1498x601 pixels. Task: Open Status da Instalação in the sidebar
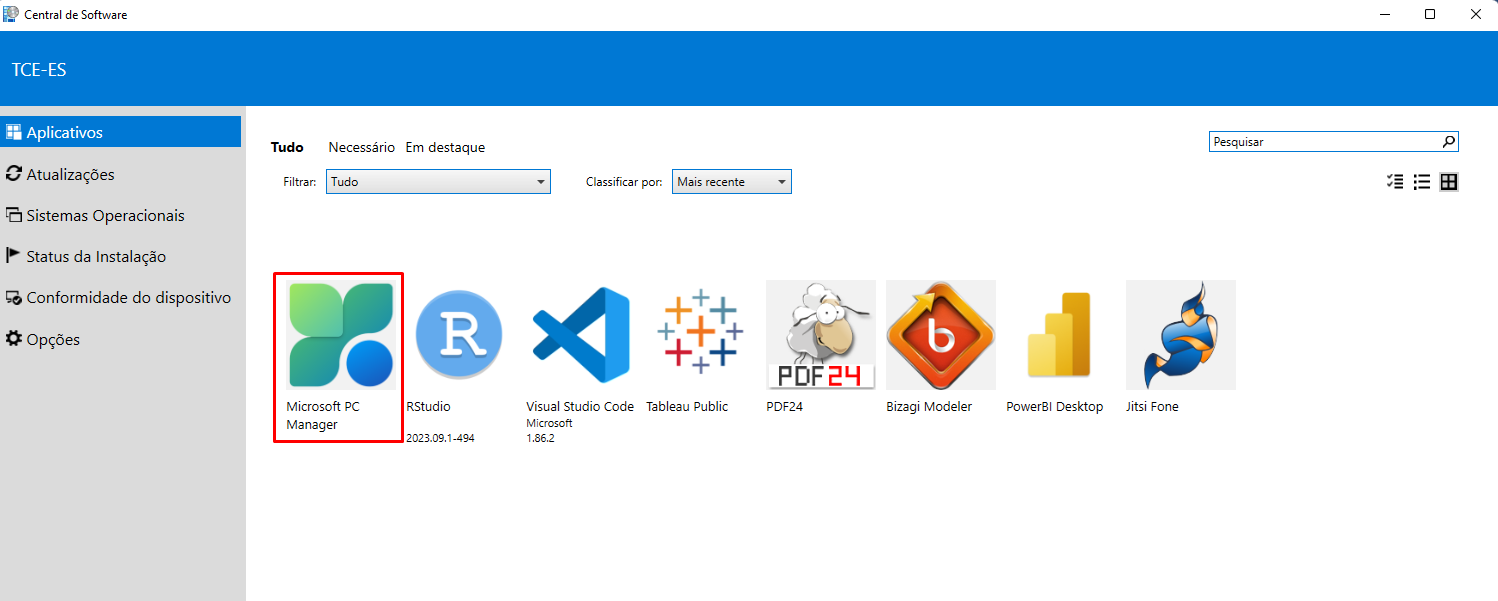click(x=120, y=256)
